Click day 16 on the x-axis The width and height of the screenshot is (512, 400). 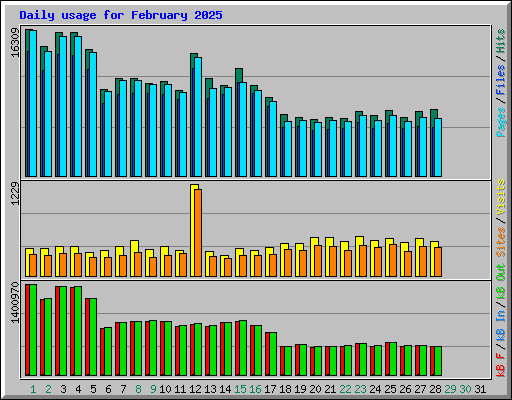255,389
